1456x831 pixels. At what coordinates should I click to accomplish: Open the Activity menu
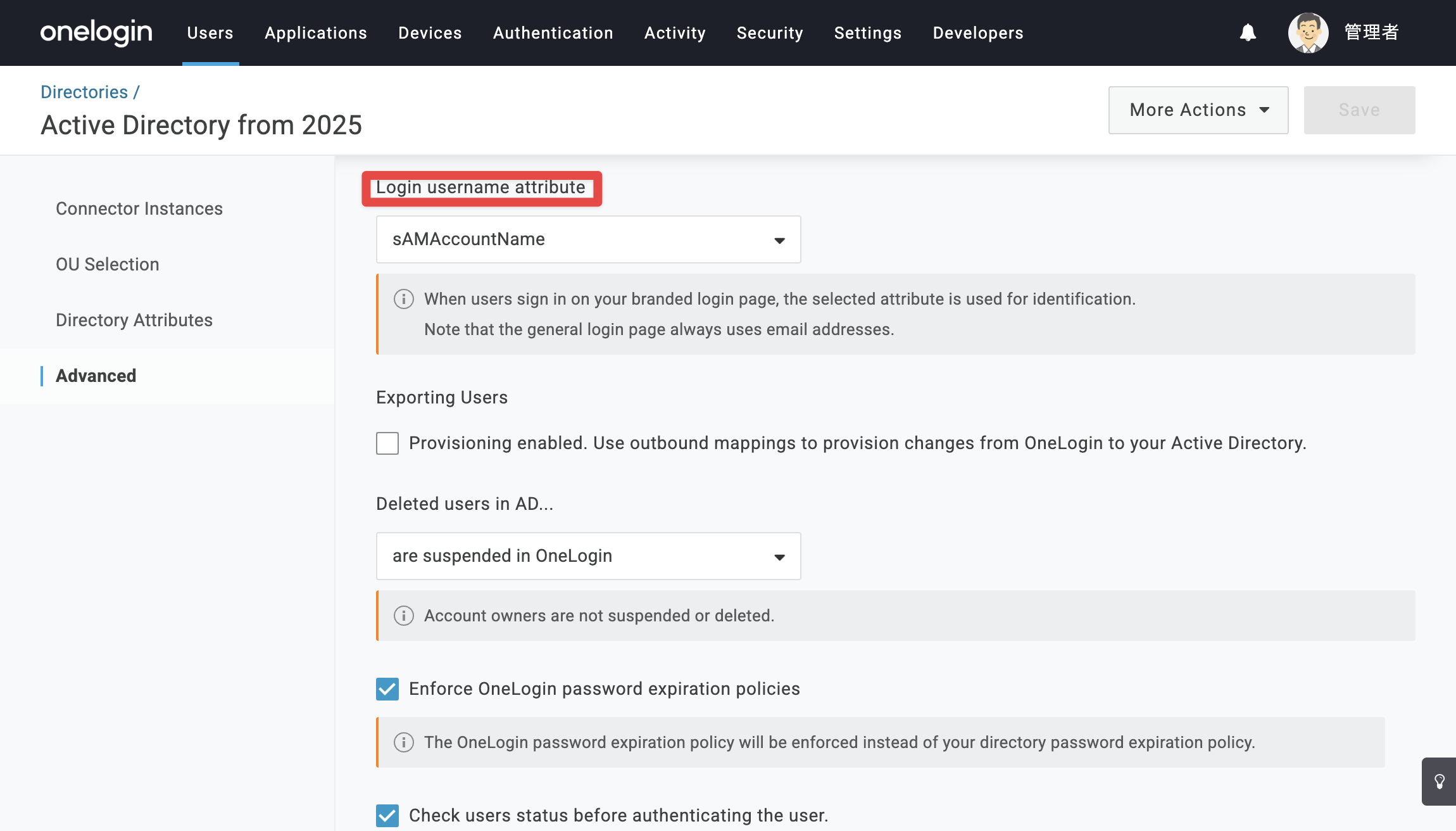coord(675,33)
